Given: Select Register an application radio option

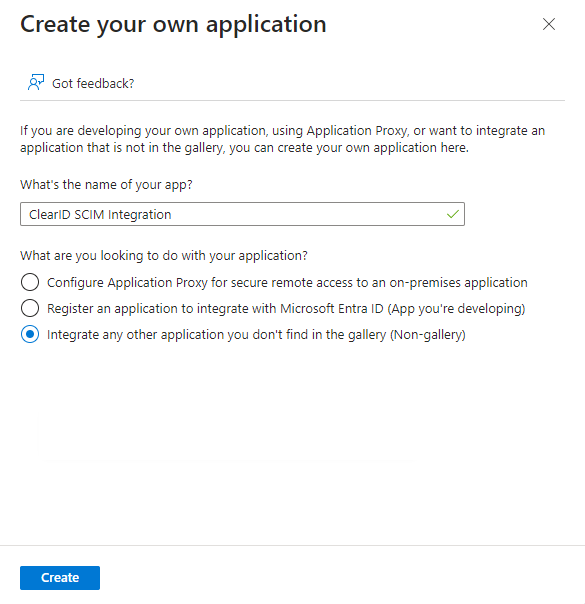Looking at the screenshot, I should 30,308.
